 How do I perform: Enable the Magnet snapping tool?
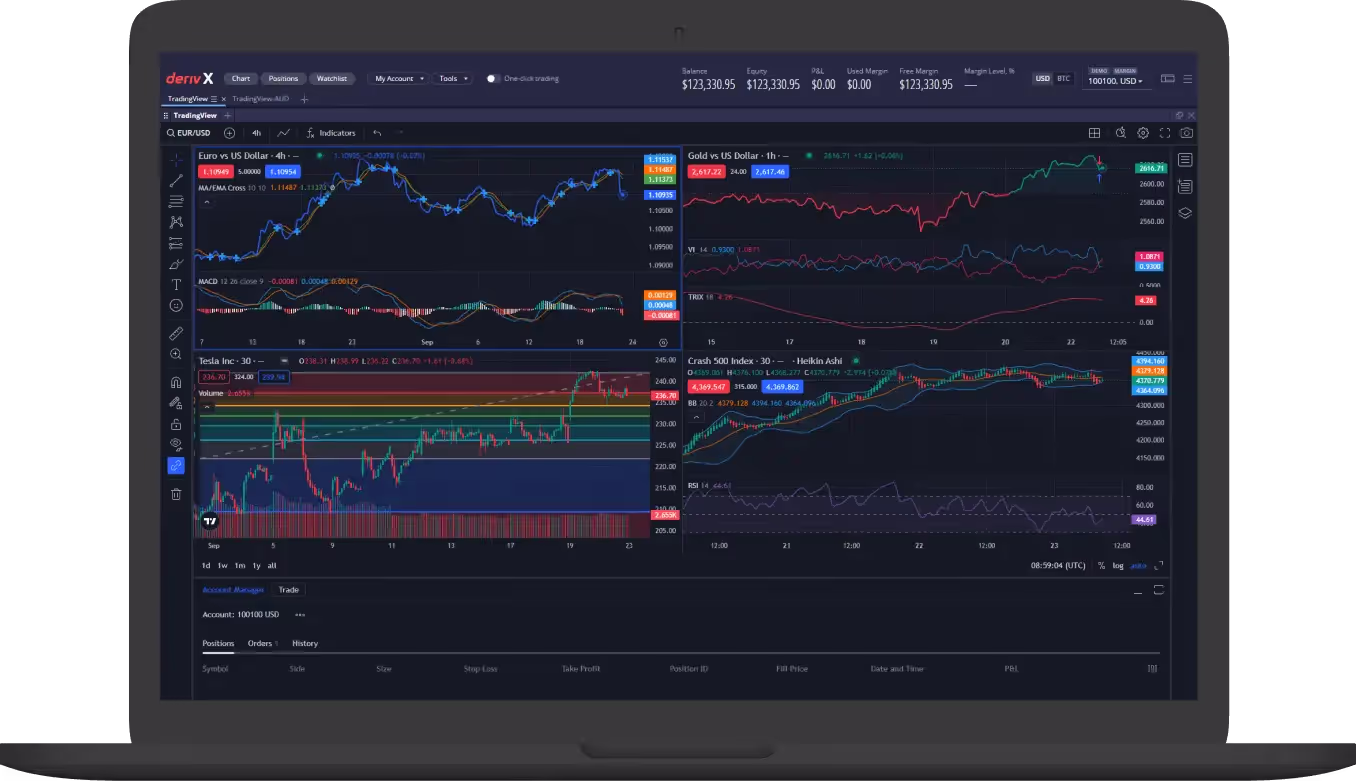[175, 380]
